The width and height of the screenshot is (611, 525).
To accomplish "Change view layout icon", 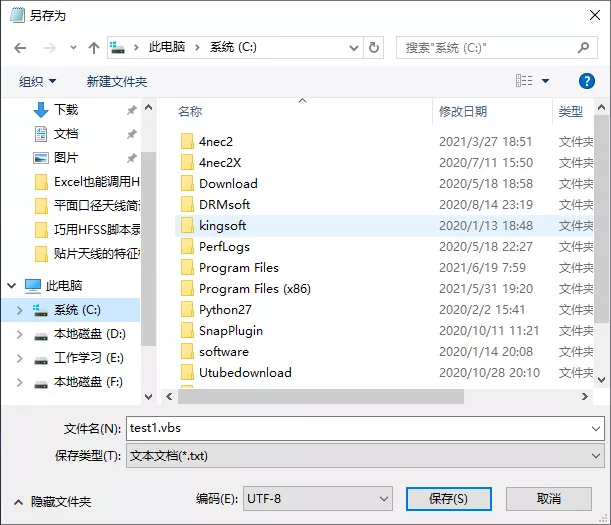I will tap(524, 81).
